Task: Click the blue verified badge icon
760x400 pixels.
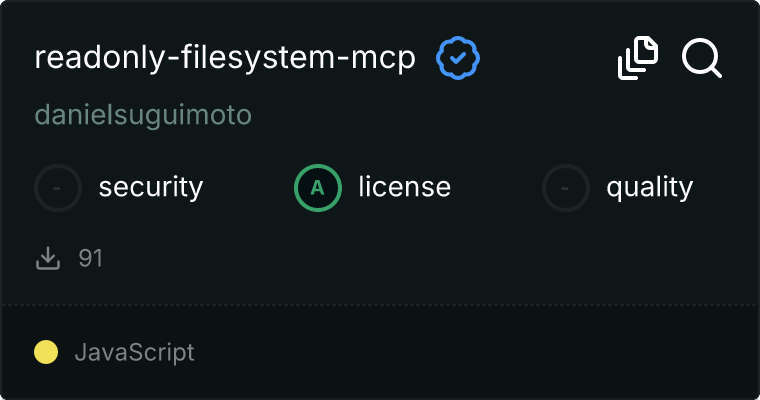Action: pyautogui.click(x=458, y=59)
